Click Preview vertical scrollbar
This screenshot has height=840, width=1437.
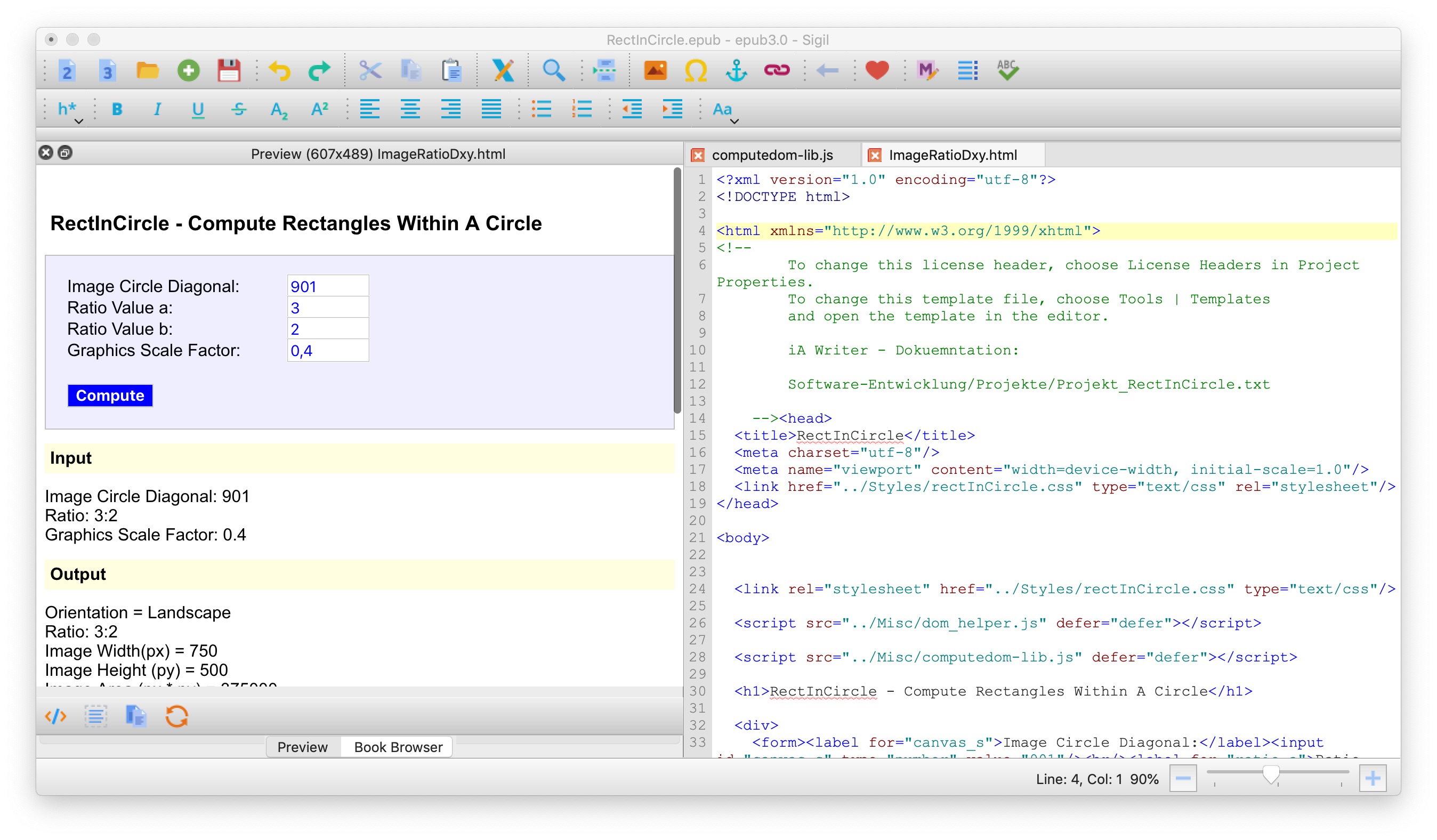(677, 291)
